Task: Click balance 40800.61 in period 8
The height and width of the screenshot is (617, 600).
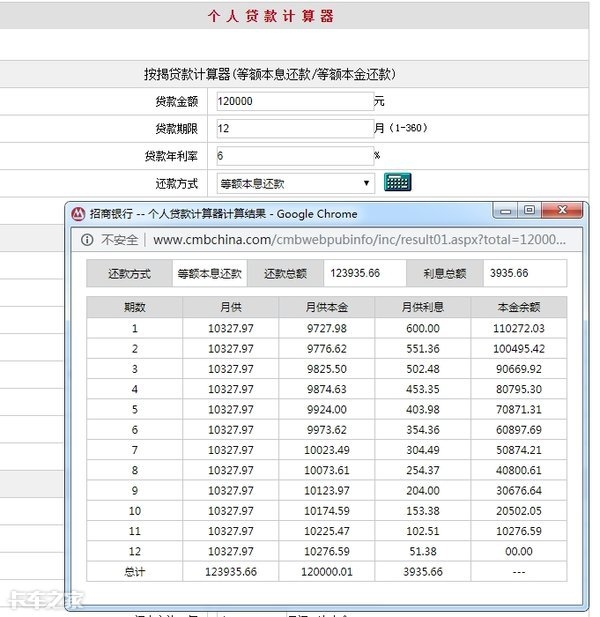Action: coord(519,470)
